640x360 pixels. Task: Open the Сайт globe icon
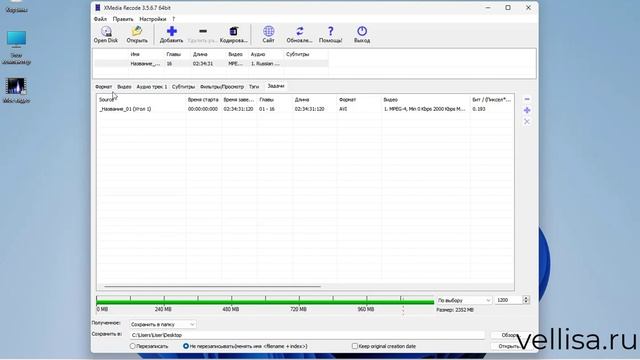(x=268, y=31)
